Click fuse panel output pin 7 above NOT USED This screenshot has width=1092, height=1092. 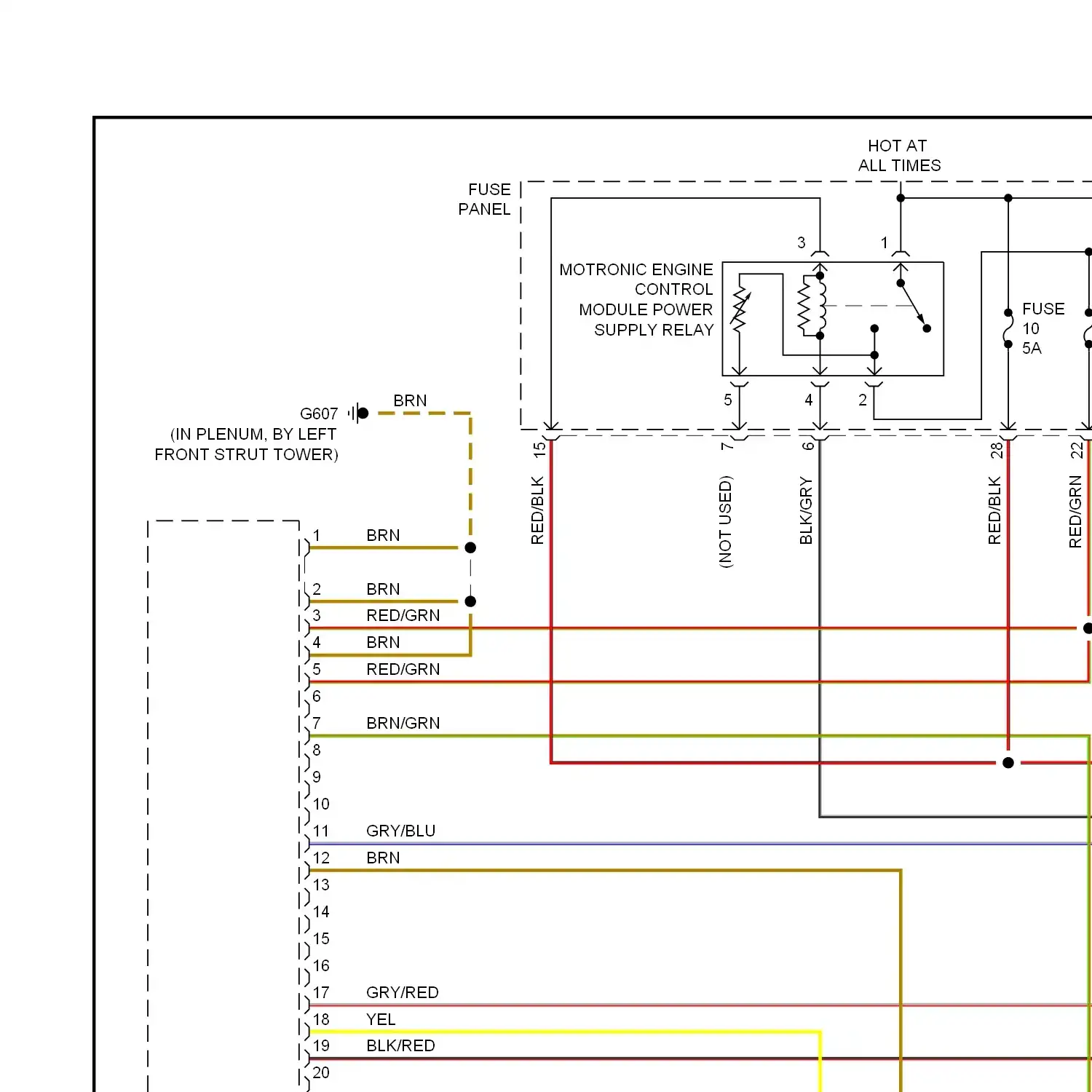[727, 446]
